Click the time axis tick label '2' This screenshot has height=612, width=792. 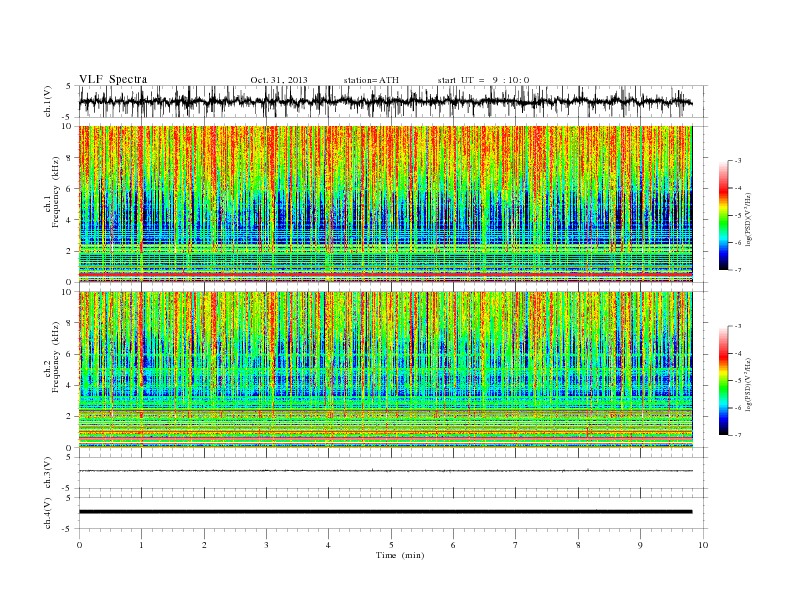pyautogui.click(x=204, y=545)
